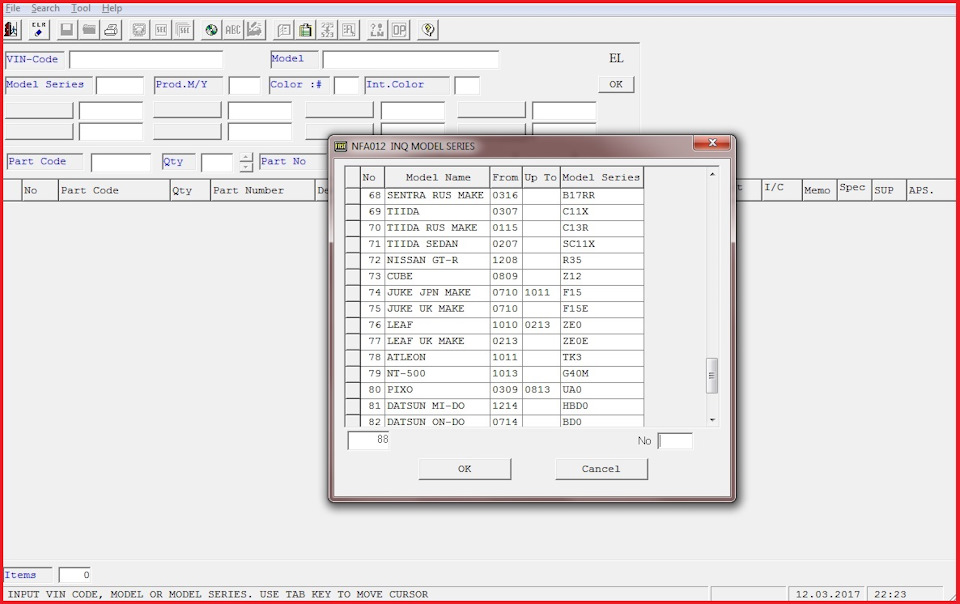Image resolution: width=960 pixels, height=604 pixels.
Task: Open the Tool menu
Action: coord(81,8)
